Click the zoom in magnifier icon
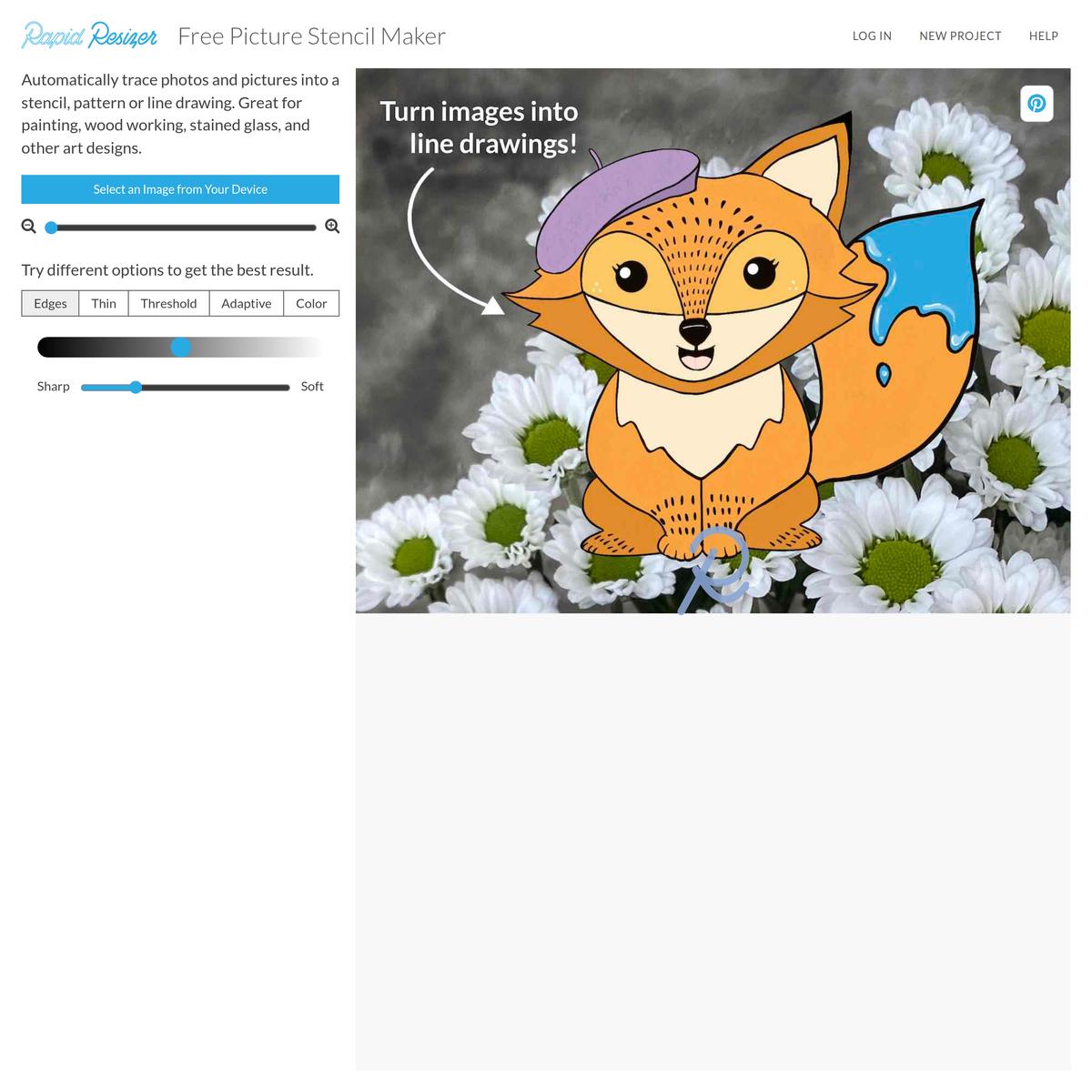The width and height of the screenshot is (1092, 1092). 332,227
